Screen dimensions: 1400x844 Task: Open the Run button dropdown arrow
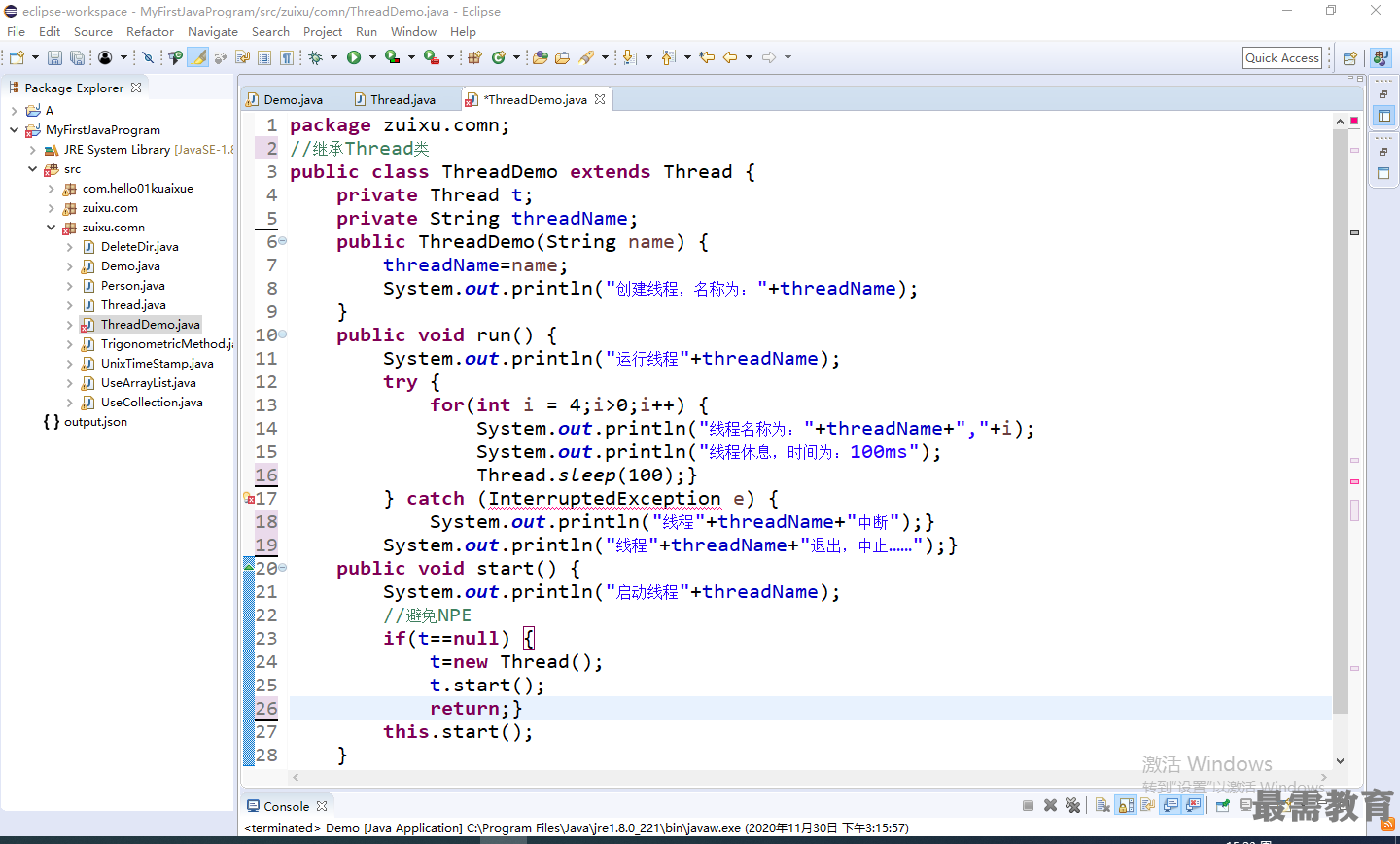coord(372,57)
